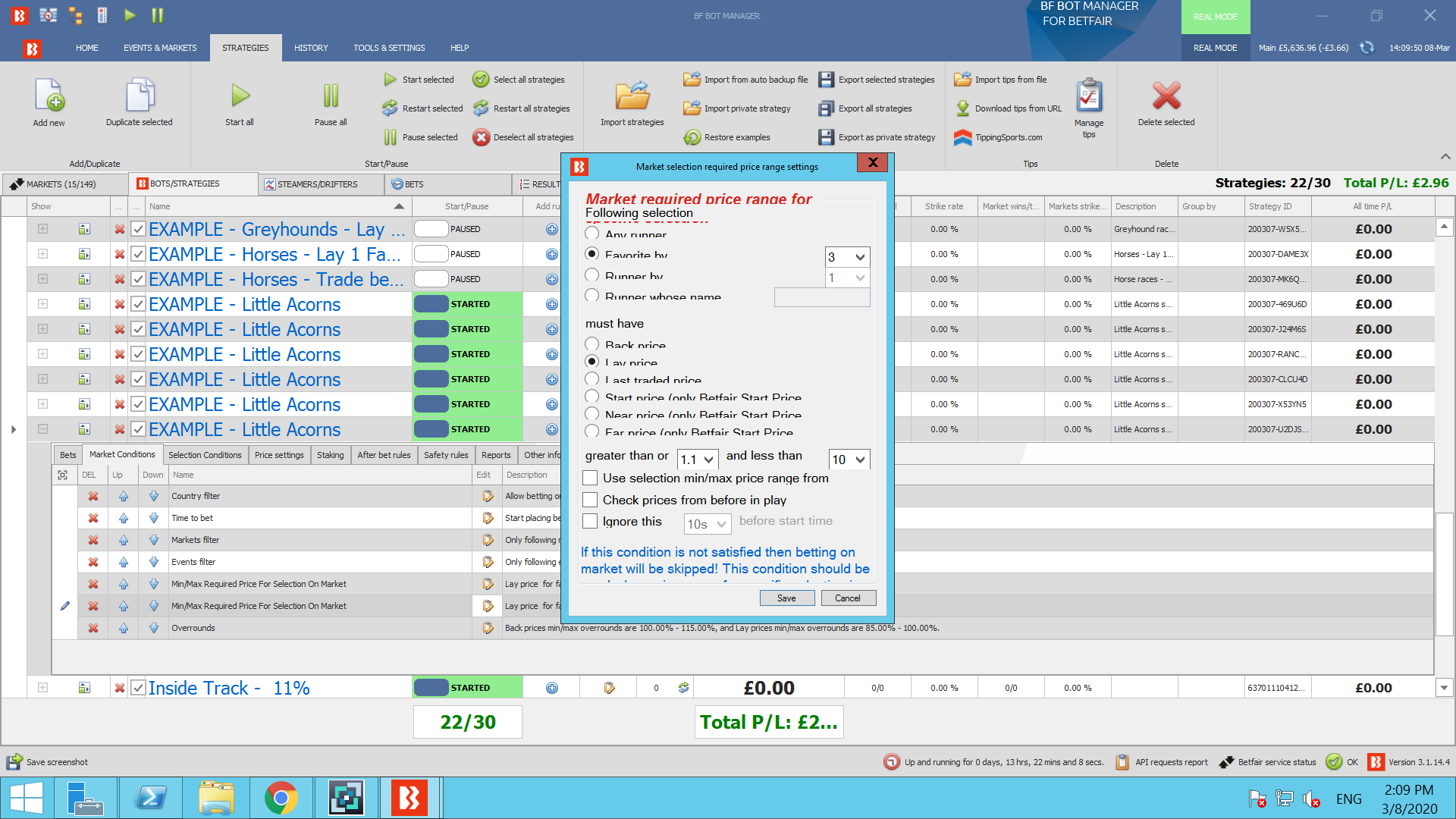Click Restart all strategies

tap(522, 108)
